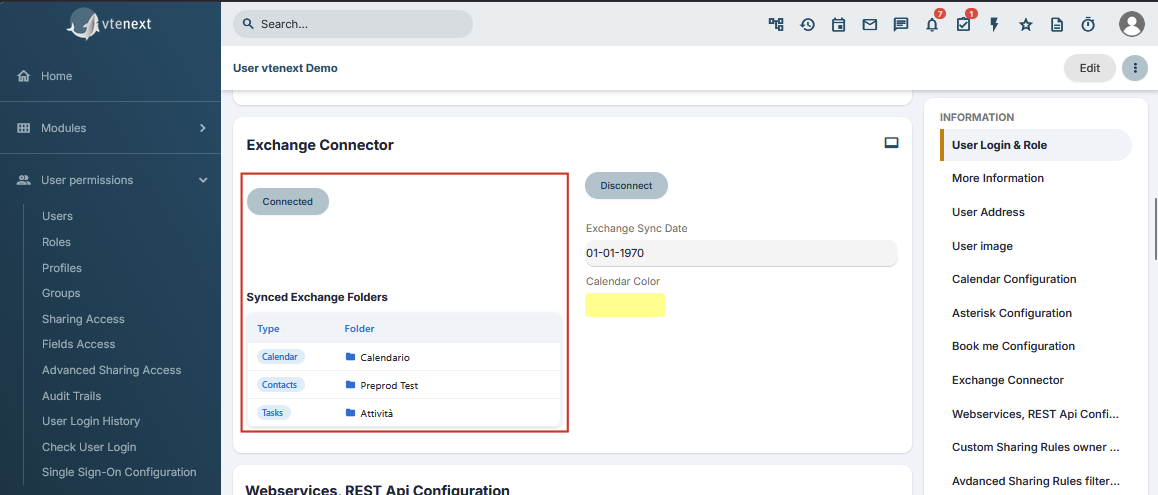Jump to User Address section
The image size is (1158, 495).
988,212
